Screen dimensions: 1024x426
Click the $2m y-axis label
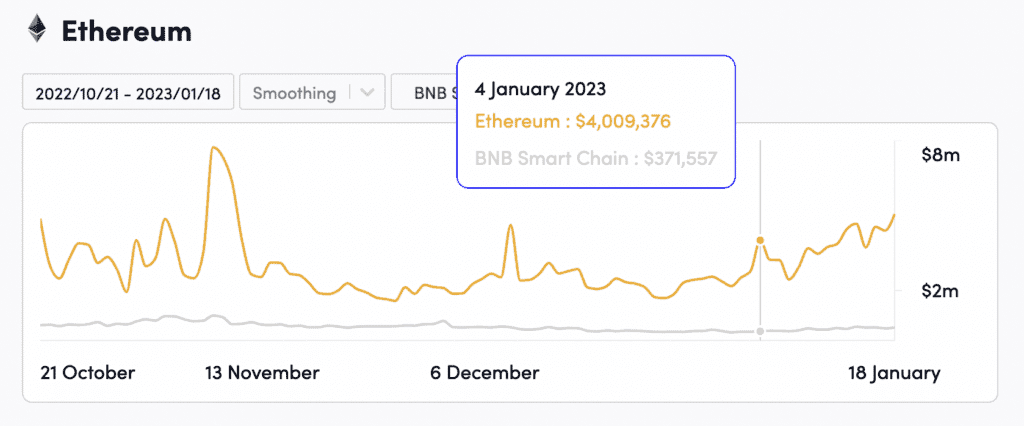pyautogui.click(x=940, y=291)
